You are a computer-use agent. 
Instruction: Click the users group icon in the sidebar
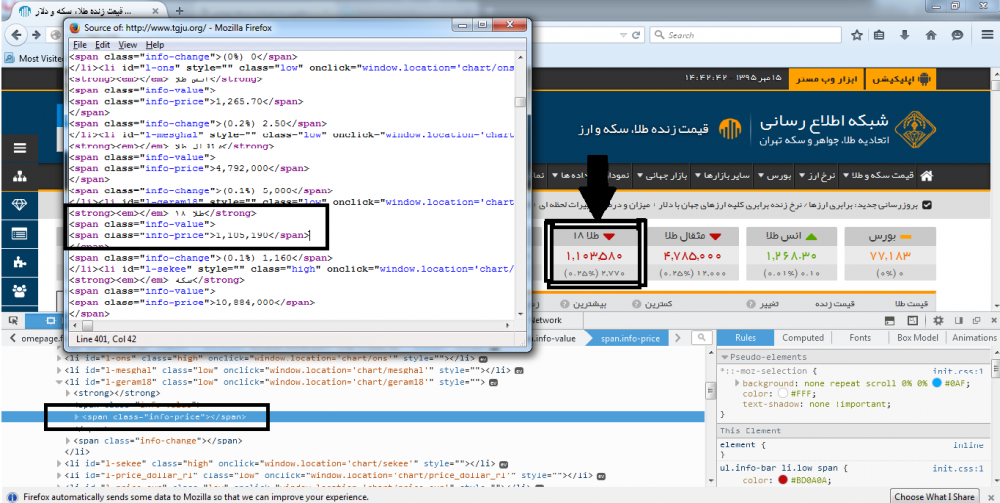[x=19, y=291]
